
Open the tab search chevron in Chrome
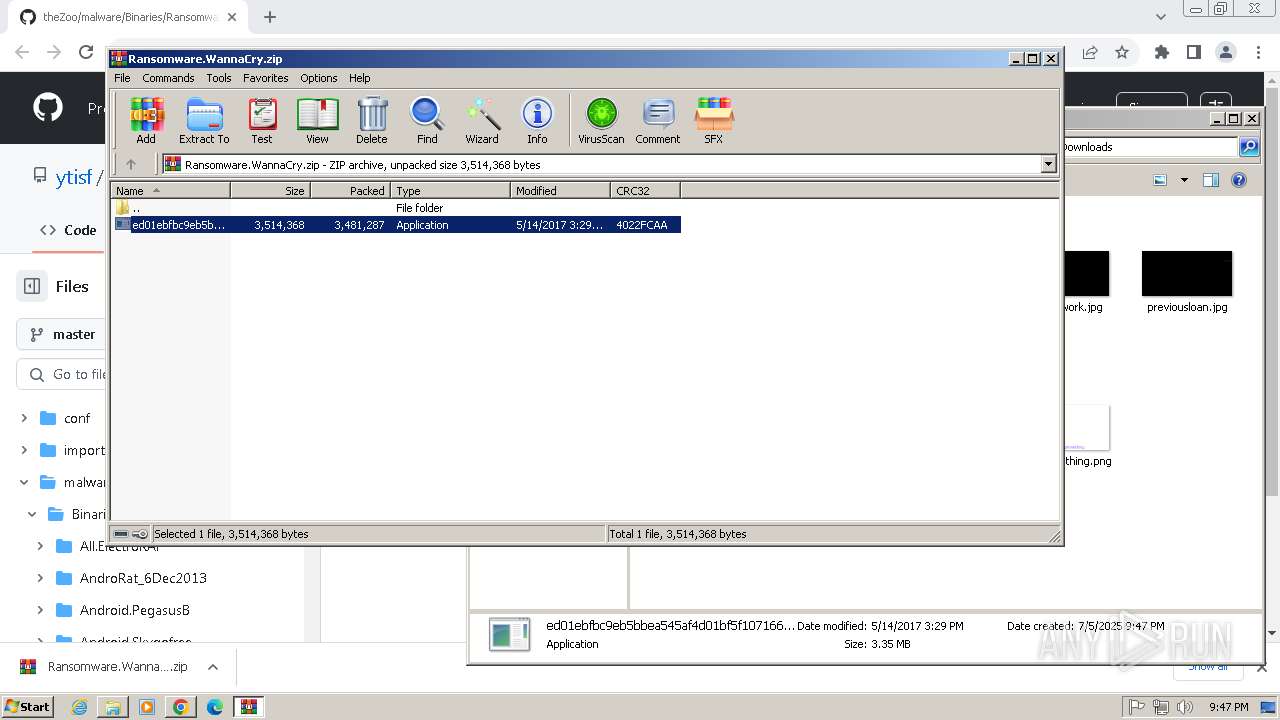(1161, 17)
